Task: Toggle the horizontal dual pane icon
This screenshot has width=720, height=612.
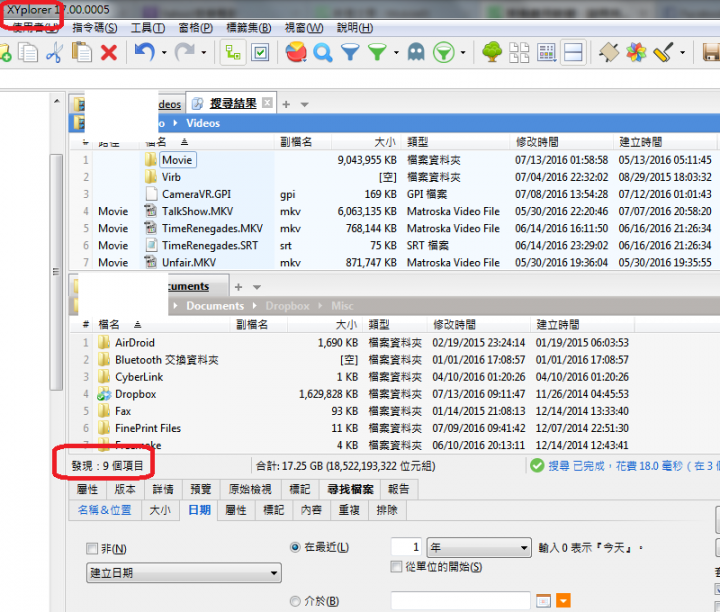Action: pyautogui.click(x=573, y=52)
